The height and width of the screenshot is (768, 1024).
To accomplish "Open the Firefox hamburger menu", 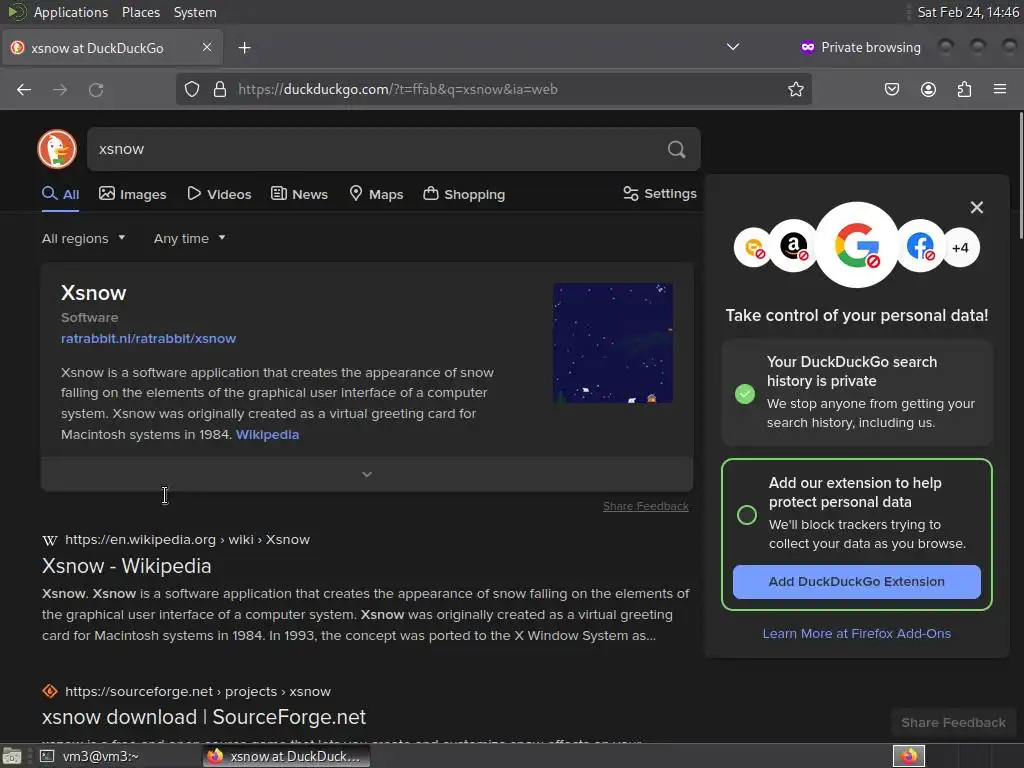I will 1000,89.
